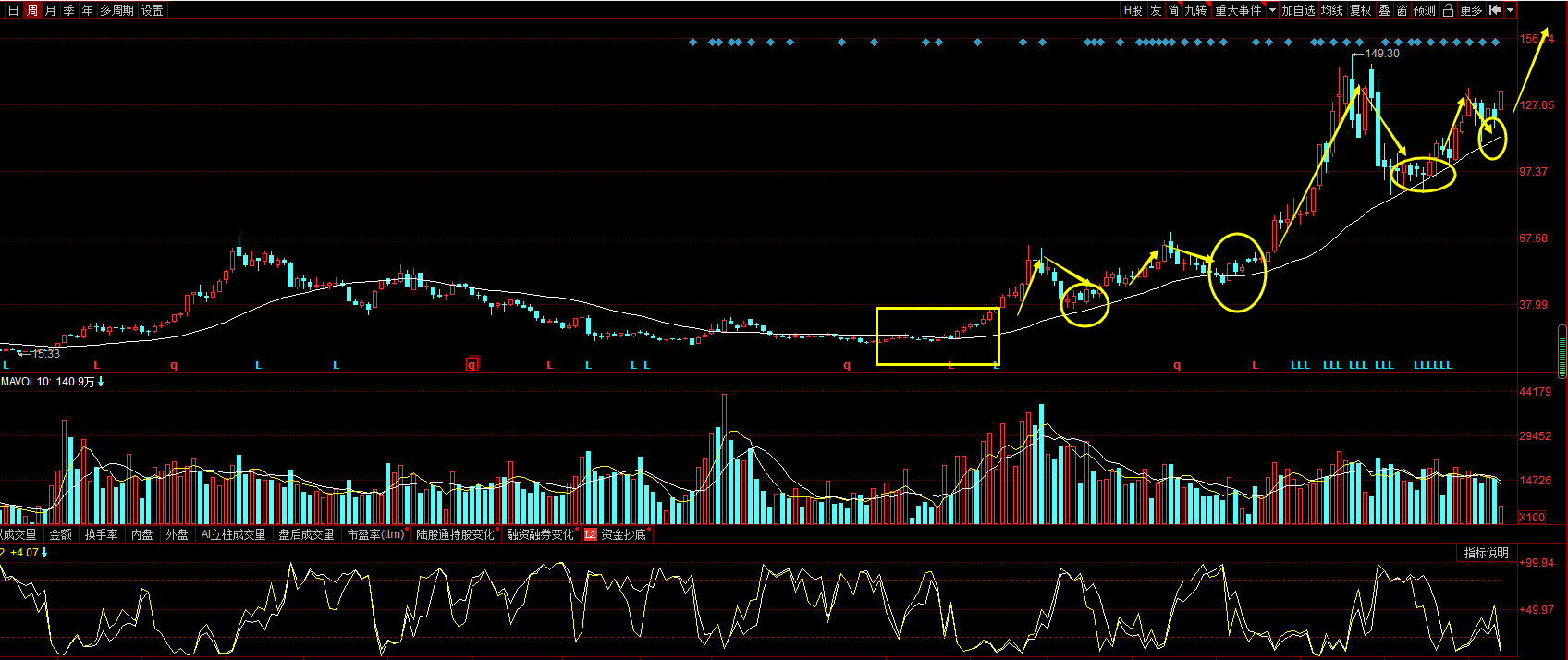Select the 外盘 indicator tab

[x=177, y=534]
